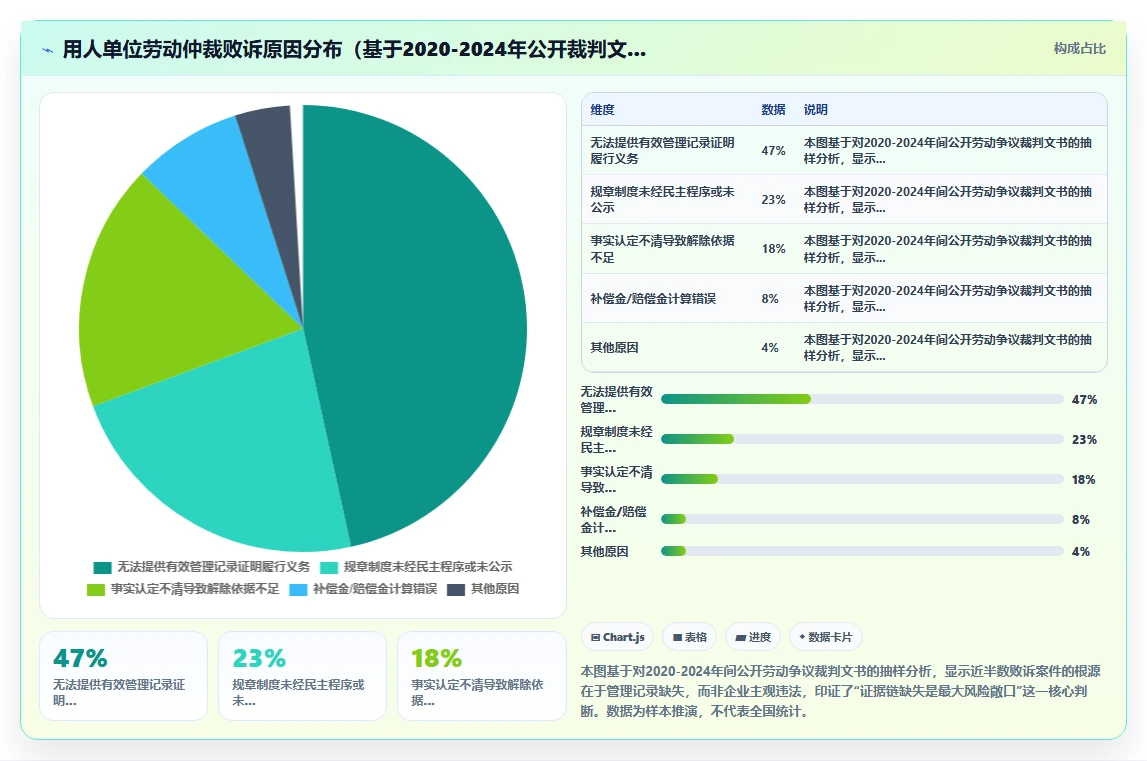Click the small blue icon beside the chart title
Viewport: 1147px width, 761px height.
point(48,50)
